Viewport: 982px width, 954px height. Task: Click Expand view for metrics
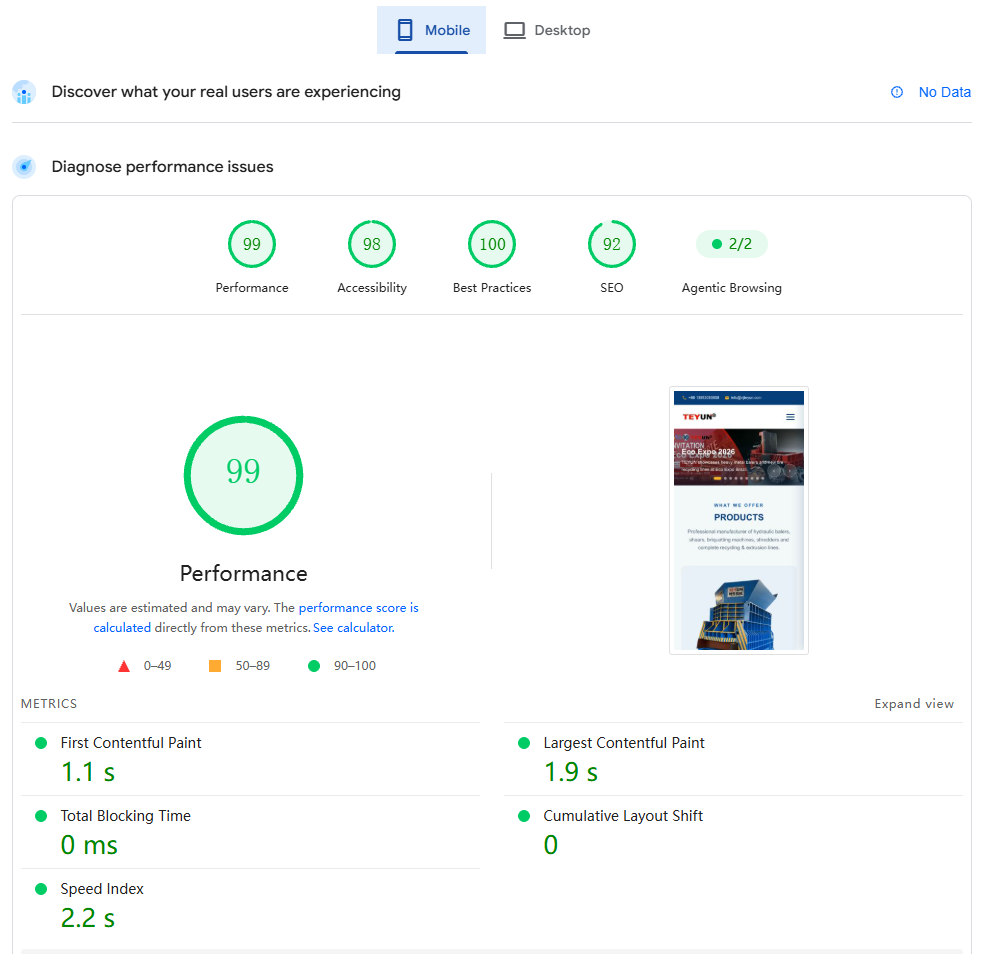point(914,704)
